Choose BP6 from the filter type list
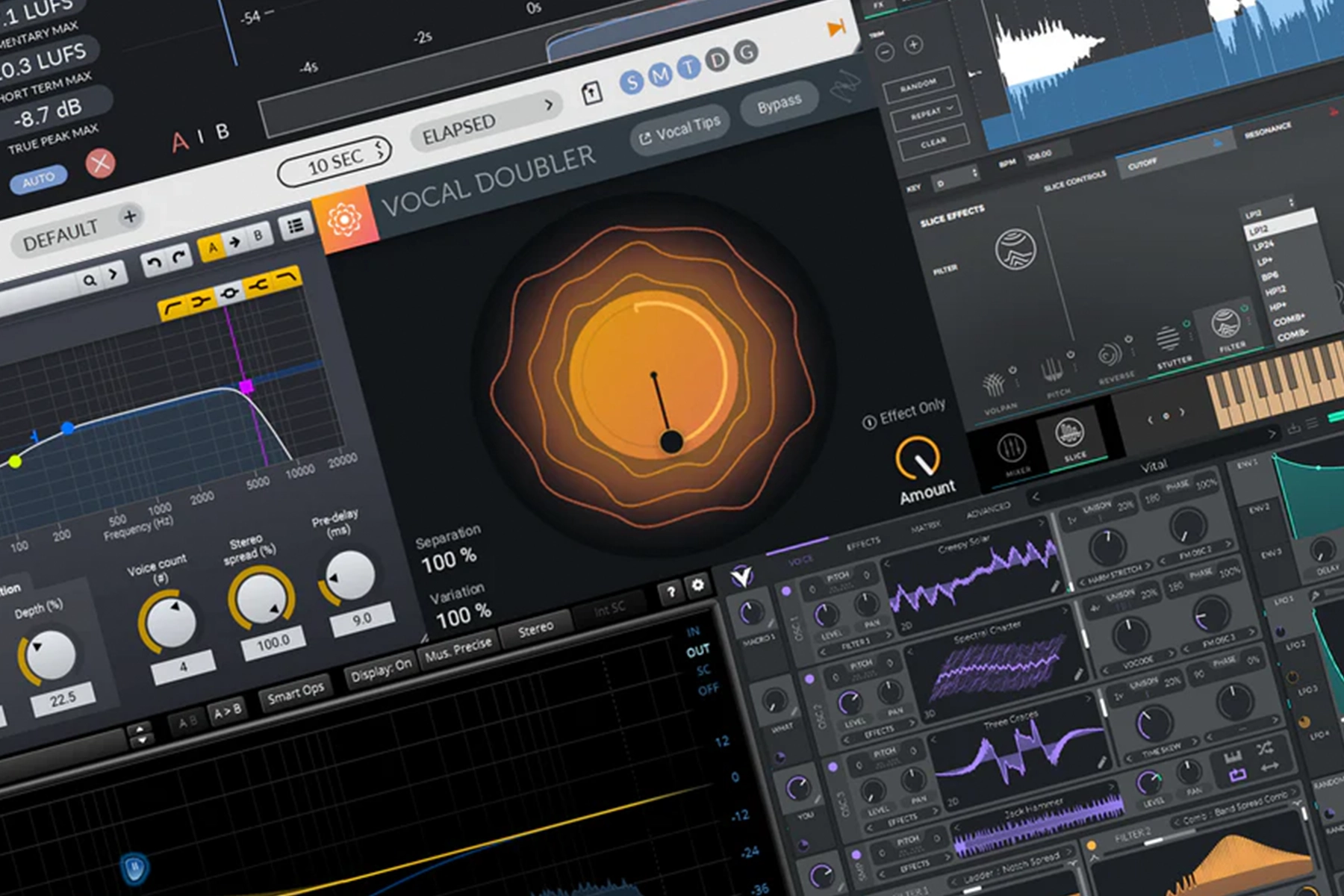1344x896 pixels. pyautogui.click(x=1269, y=276)
